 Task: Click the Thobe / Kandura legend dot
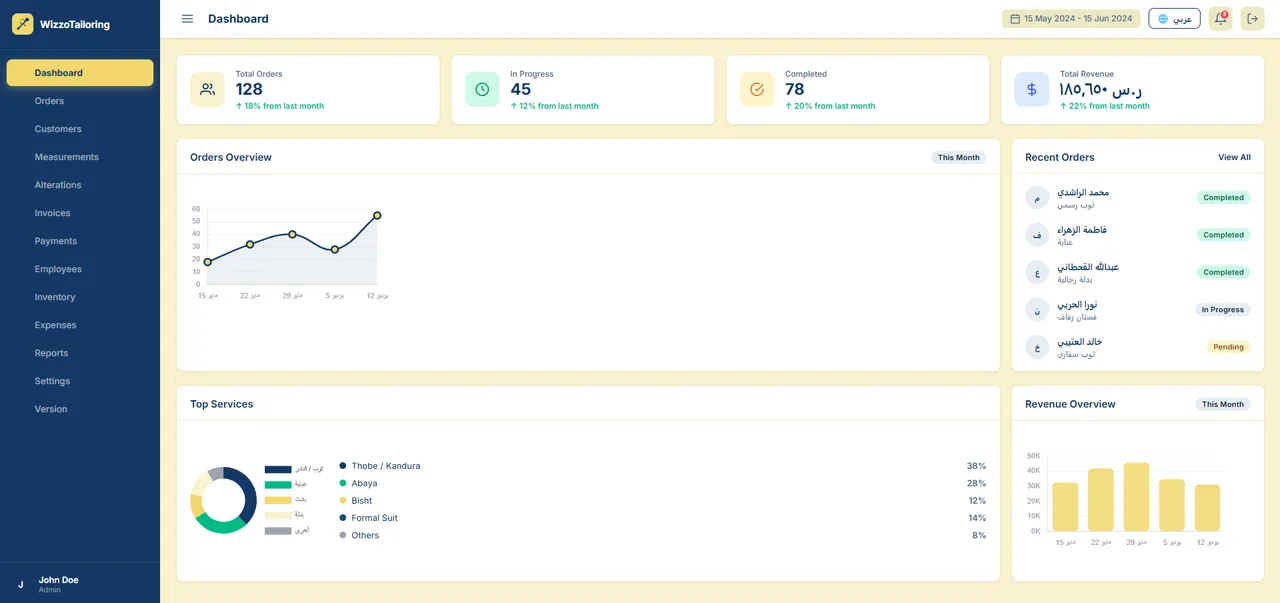[x=343, y=466]
